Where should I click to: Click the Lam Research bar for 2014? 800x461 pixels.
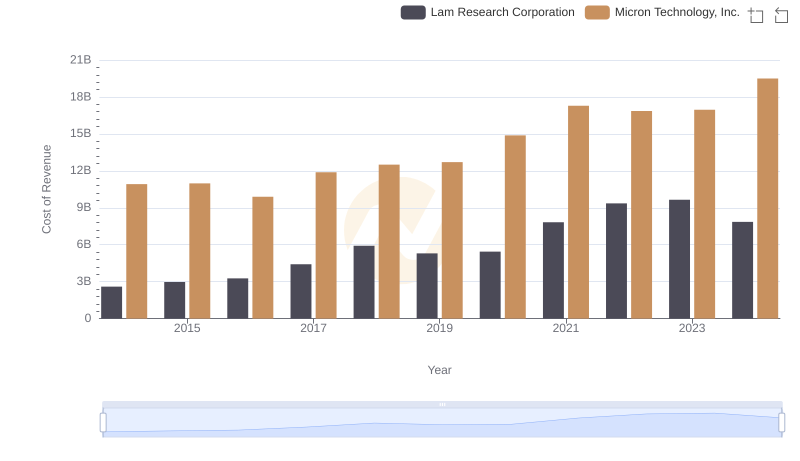pyautogui.click(x=111, y=302)
